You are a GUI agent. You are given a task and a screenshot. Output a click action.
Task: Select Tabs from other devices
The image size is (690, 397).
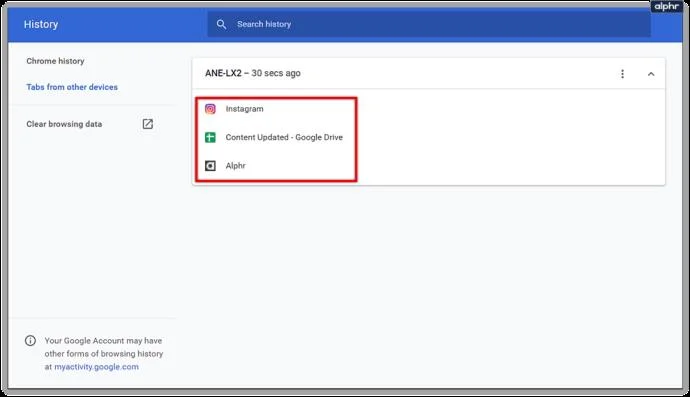(x=72, y=87)
